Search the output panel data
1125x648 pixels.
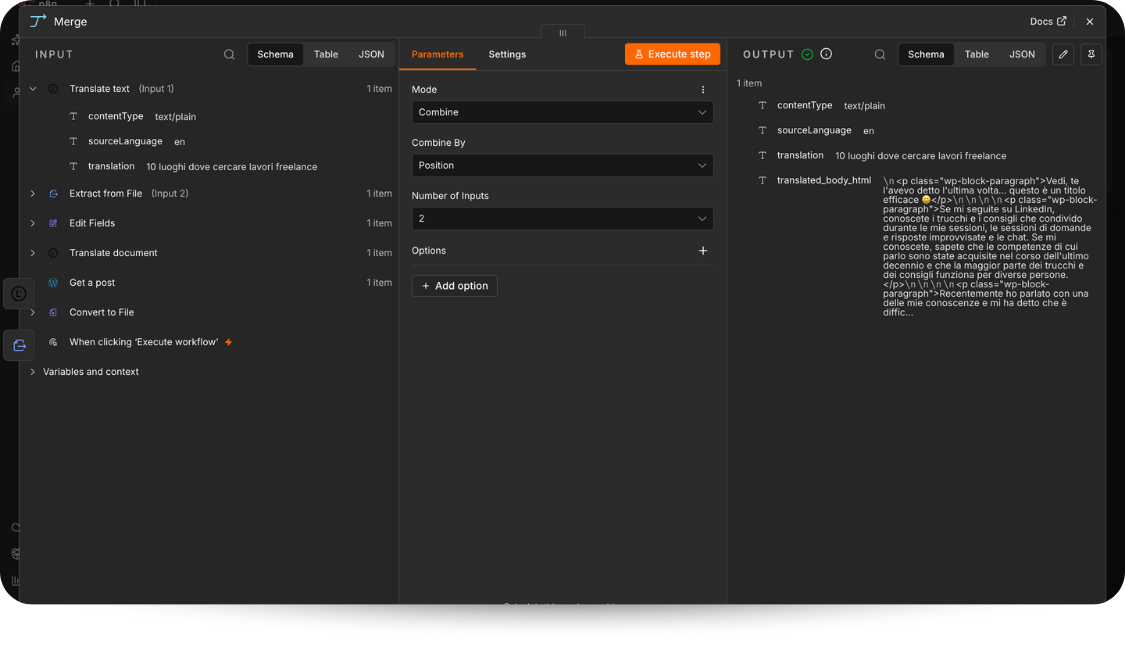pos(880,55)
